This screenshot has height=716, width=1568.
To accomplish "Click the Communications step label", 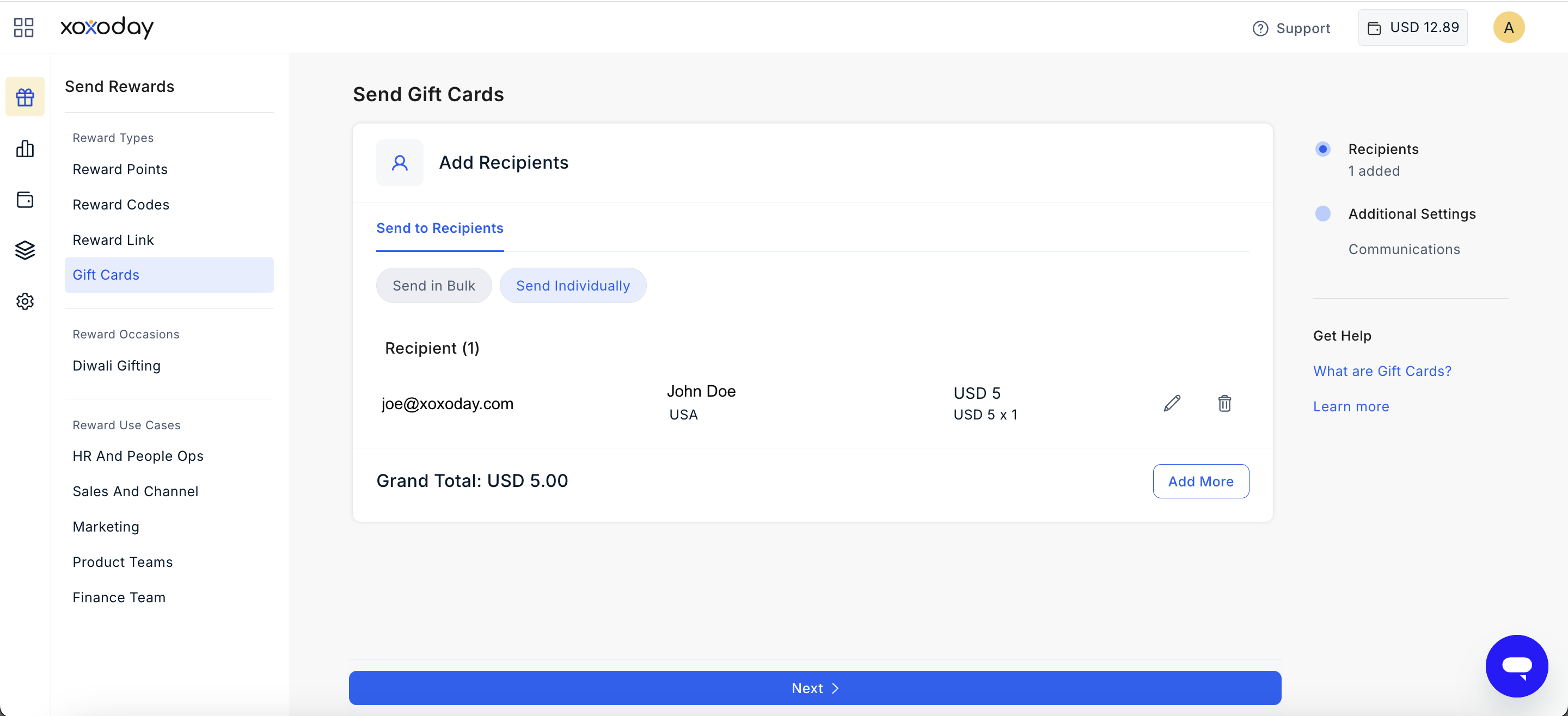I will pyautogui.click(x=1404, y=249).
